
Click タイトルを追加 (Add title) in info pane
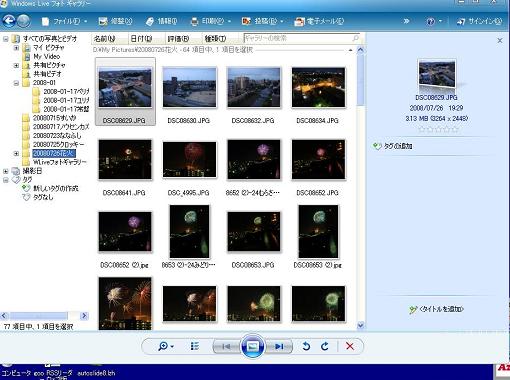click(x=437, y=309)
